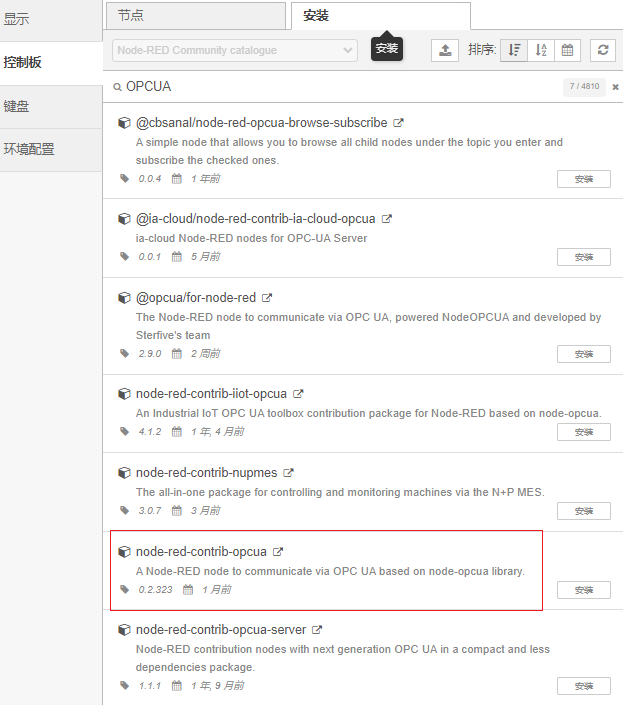
Task: Click calendar icon beside 1 年, 4 月前
Action: pos(177,432)
